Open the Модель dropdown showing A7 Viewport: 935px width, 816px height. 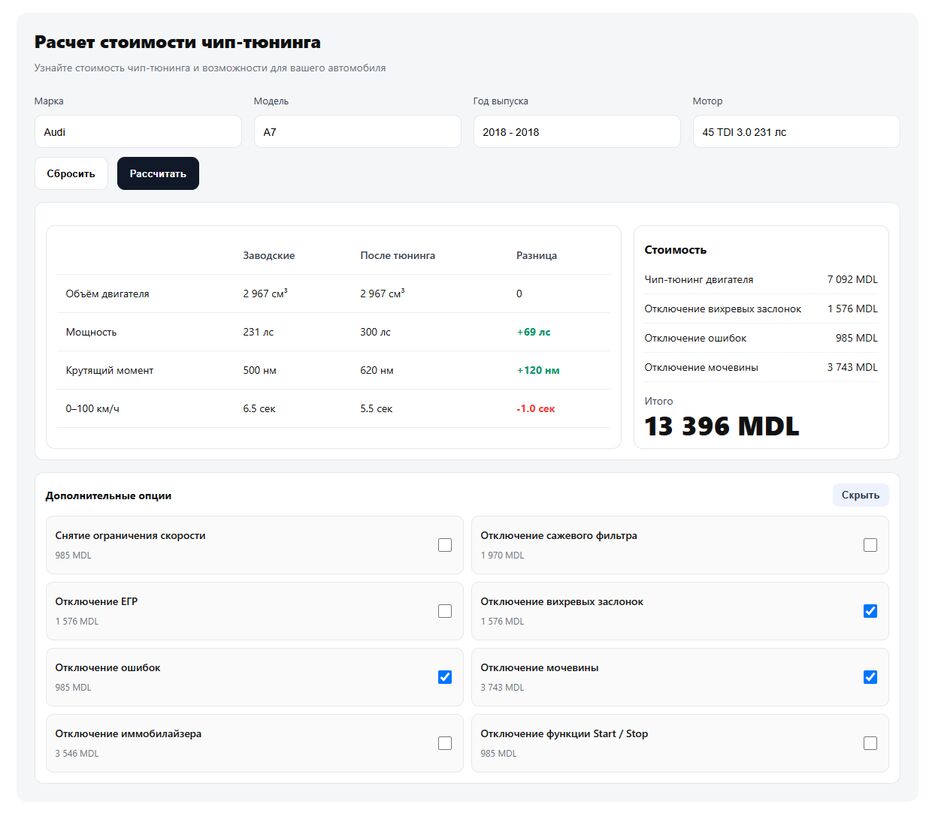pyautogui.click(x=357, y=132)
